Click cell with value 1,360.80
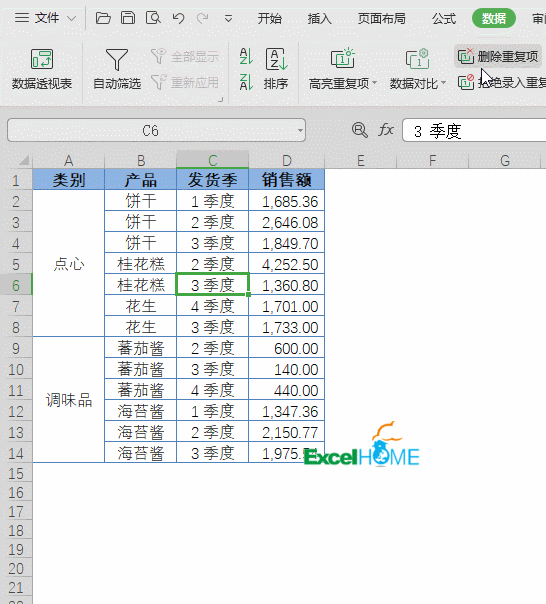 click(x=287, y=285)
